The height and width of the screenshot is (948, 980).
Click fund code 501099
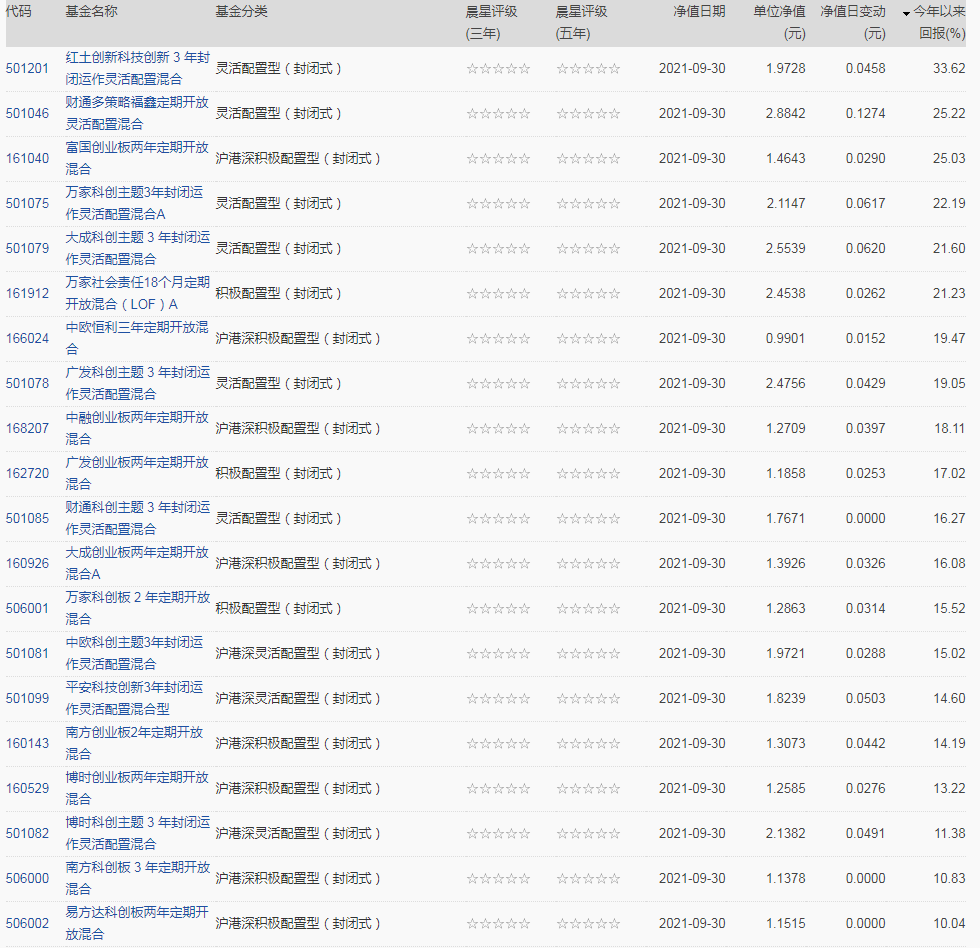(x=27, y=699)
